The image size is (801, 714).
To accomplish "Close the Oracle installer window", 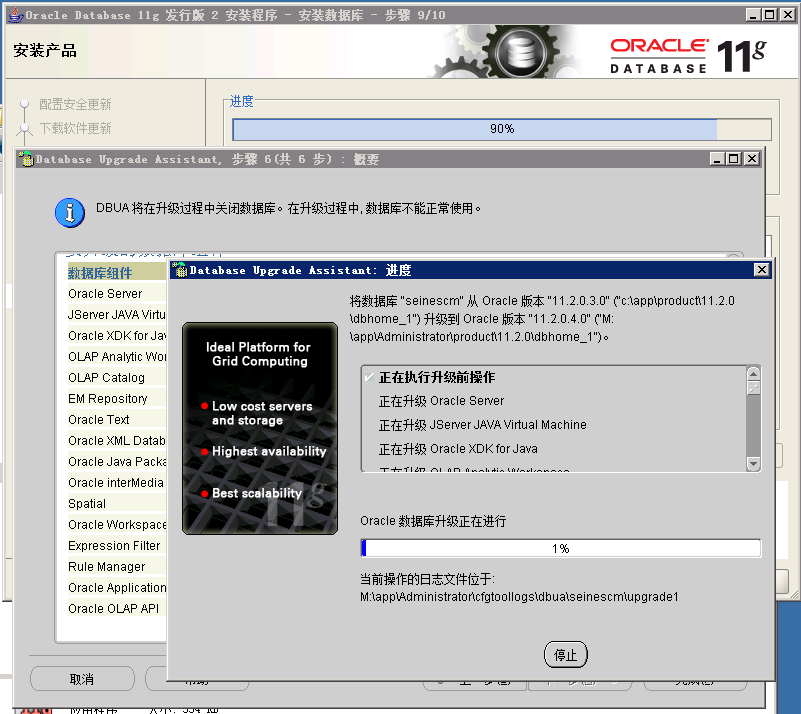I will tap(787, 14).
